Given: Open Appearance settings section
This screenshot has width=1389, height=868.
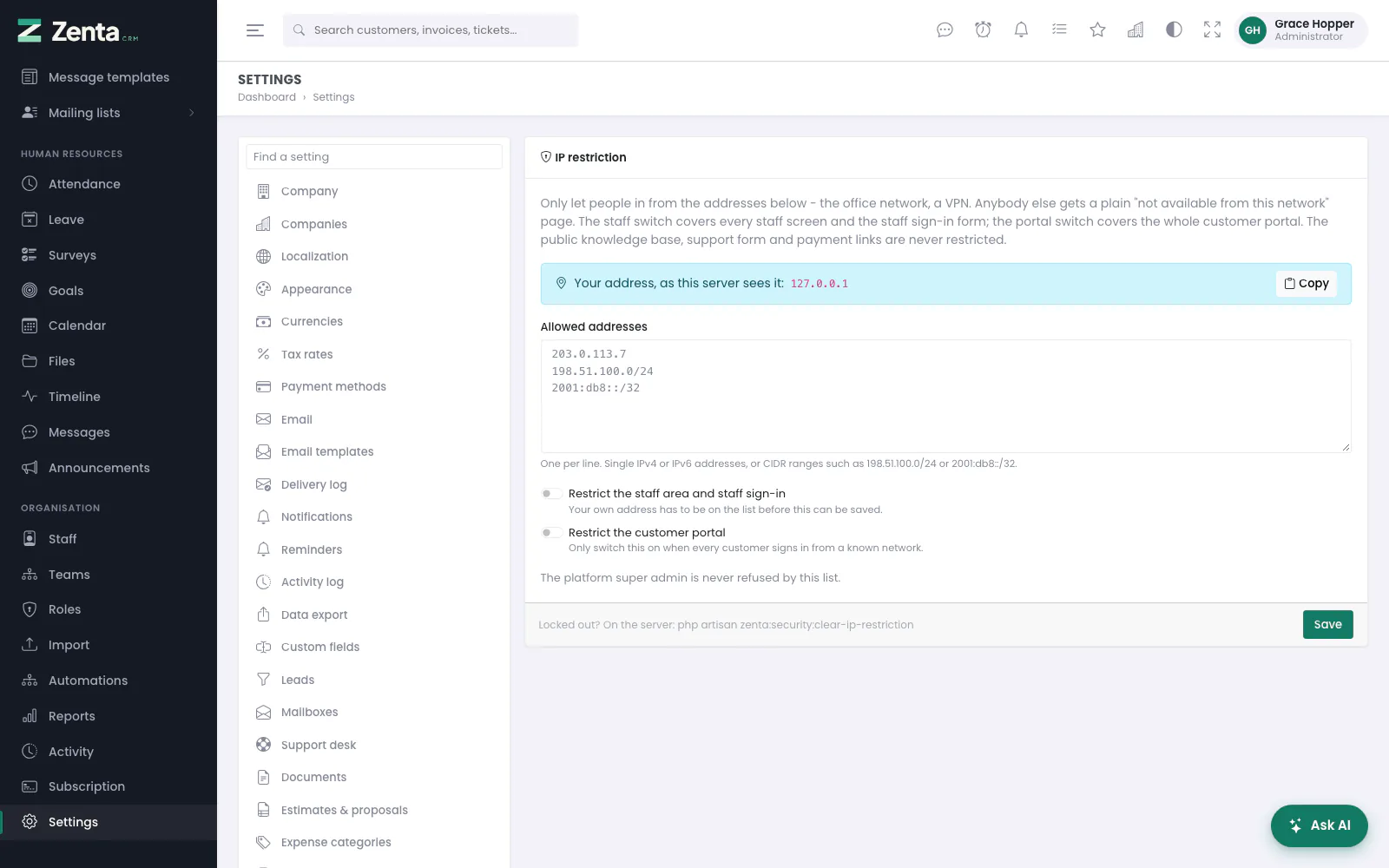Looking at the screenshot, I should 374,289.
